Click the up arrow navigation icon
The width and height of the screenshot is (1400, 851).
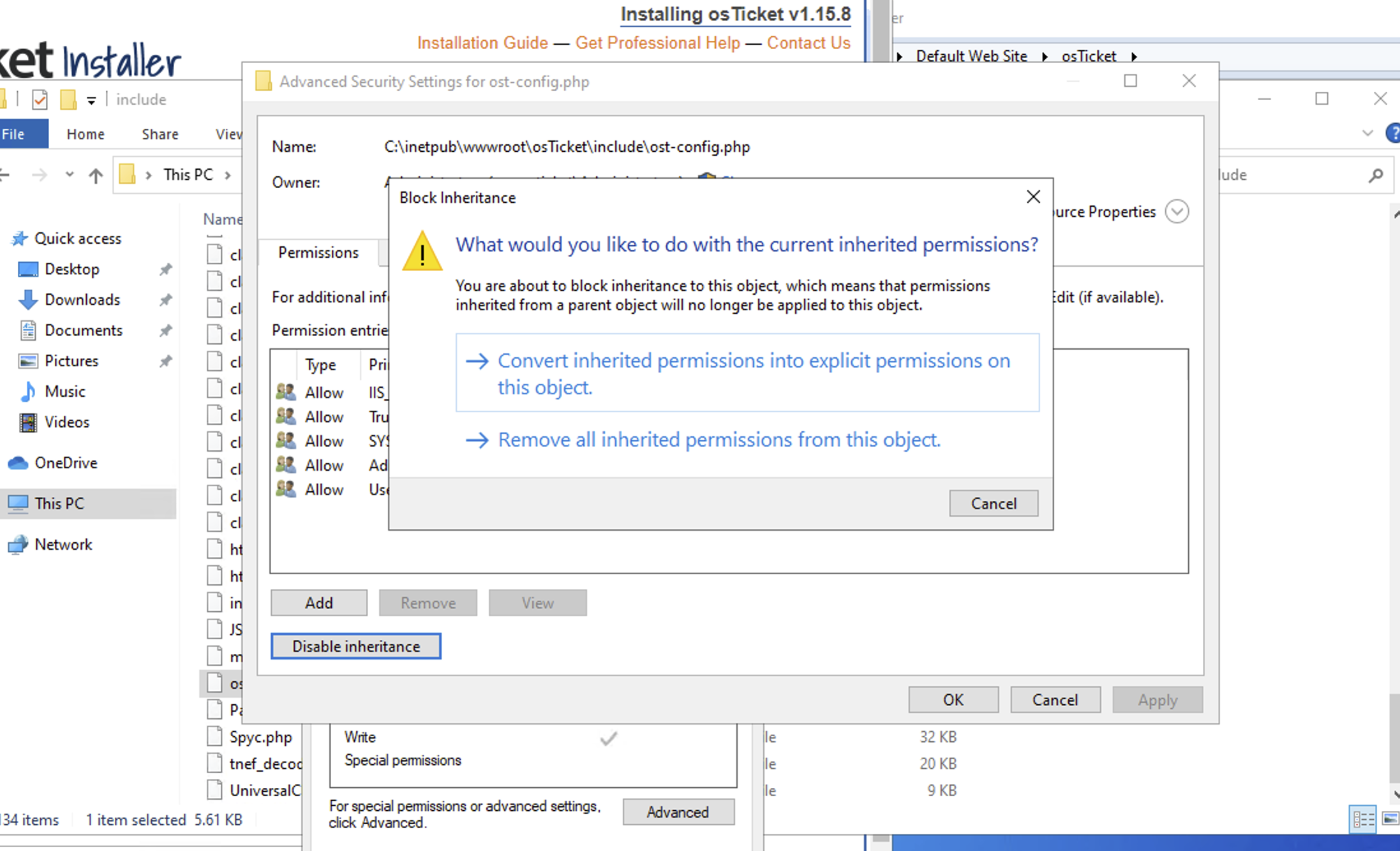[96, 175]
